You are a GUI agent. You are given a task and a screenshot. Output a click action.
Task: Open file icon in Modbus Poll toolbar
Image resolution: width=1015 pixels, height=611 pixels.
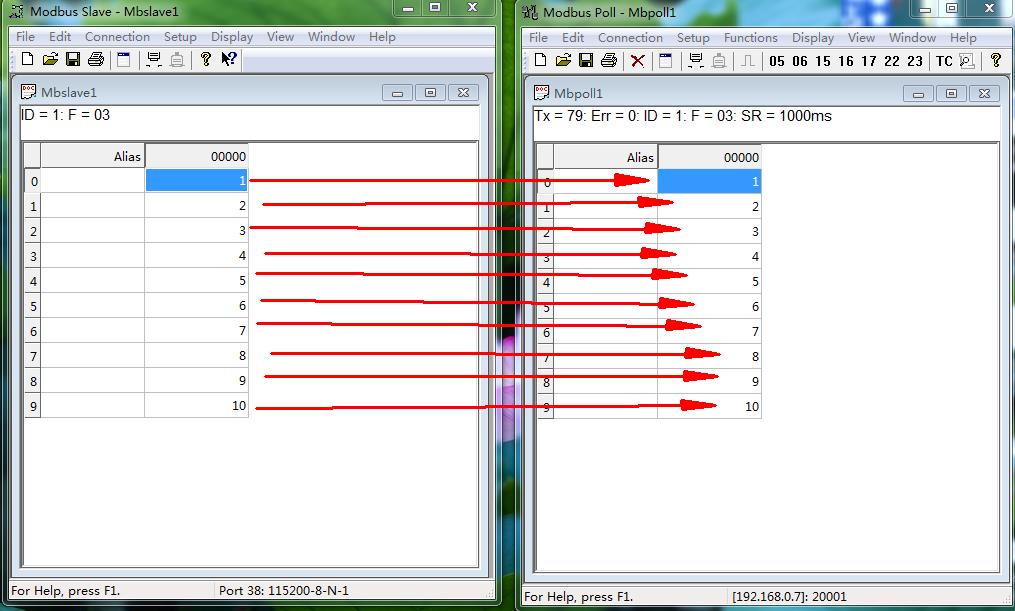pos(563,61)
